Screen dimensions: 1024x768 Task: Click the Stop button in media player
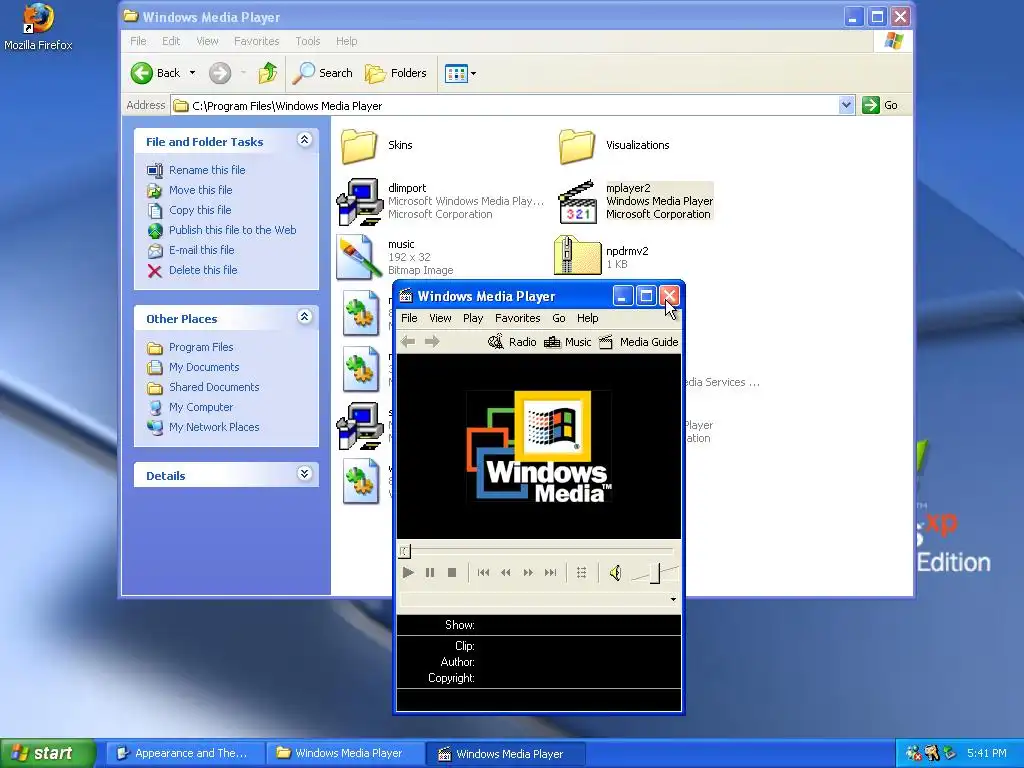pyautogui.click(x=451, y=573)
